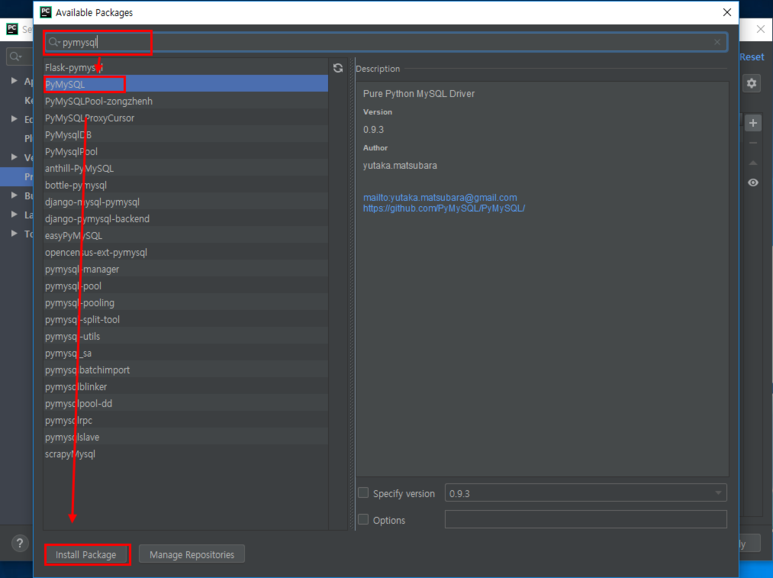Select the Flask-pymysql package row
Screen dimensions: 773x578
point(186,68)
